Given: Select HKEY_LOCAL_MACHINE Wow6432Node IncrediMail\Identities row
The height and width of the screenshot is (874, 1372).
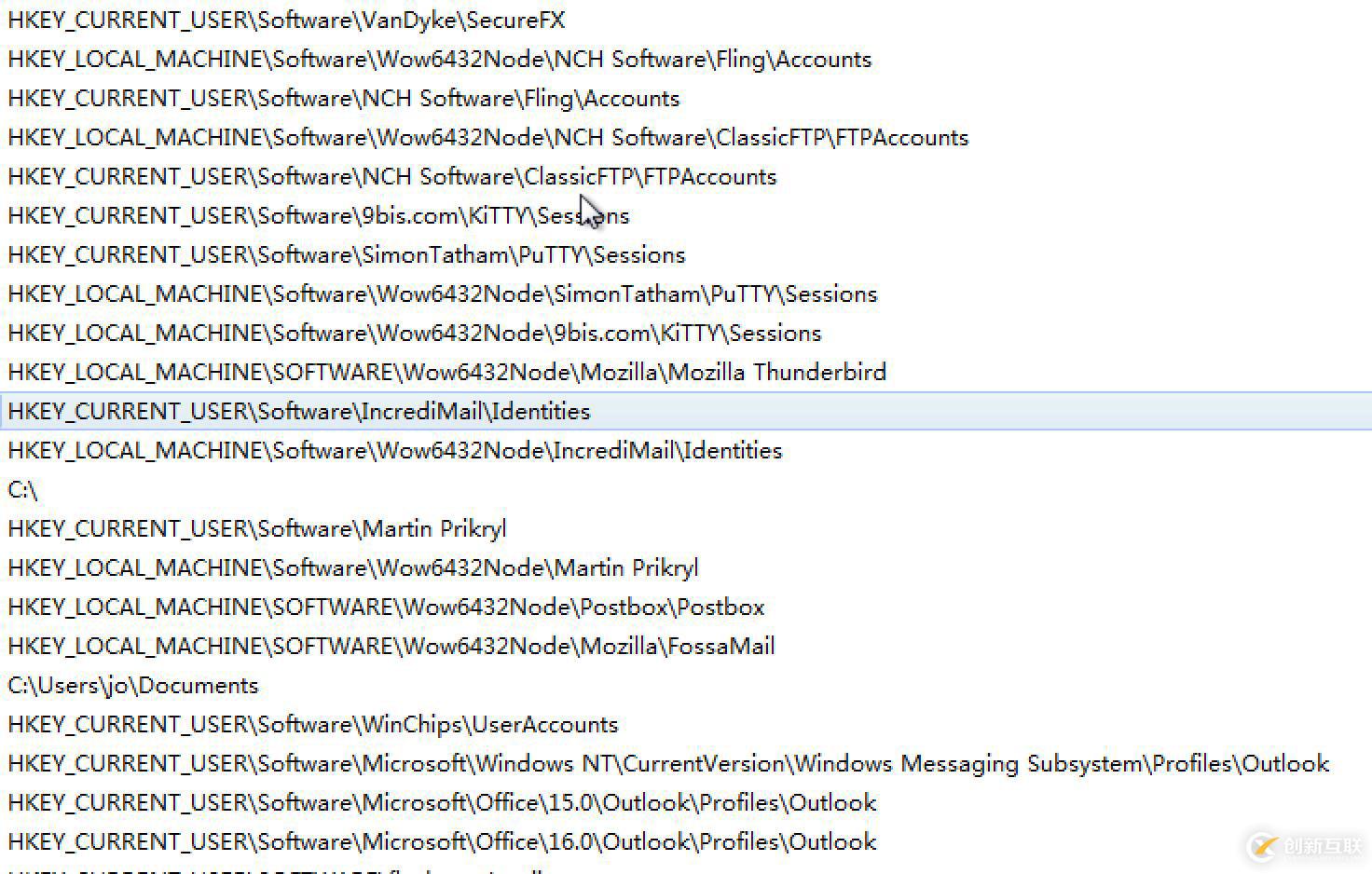Looking at the screenshot, I should (x=686, y=450).
